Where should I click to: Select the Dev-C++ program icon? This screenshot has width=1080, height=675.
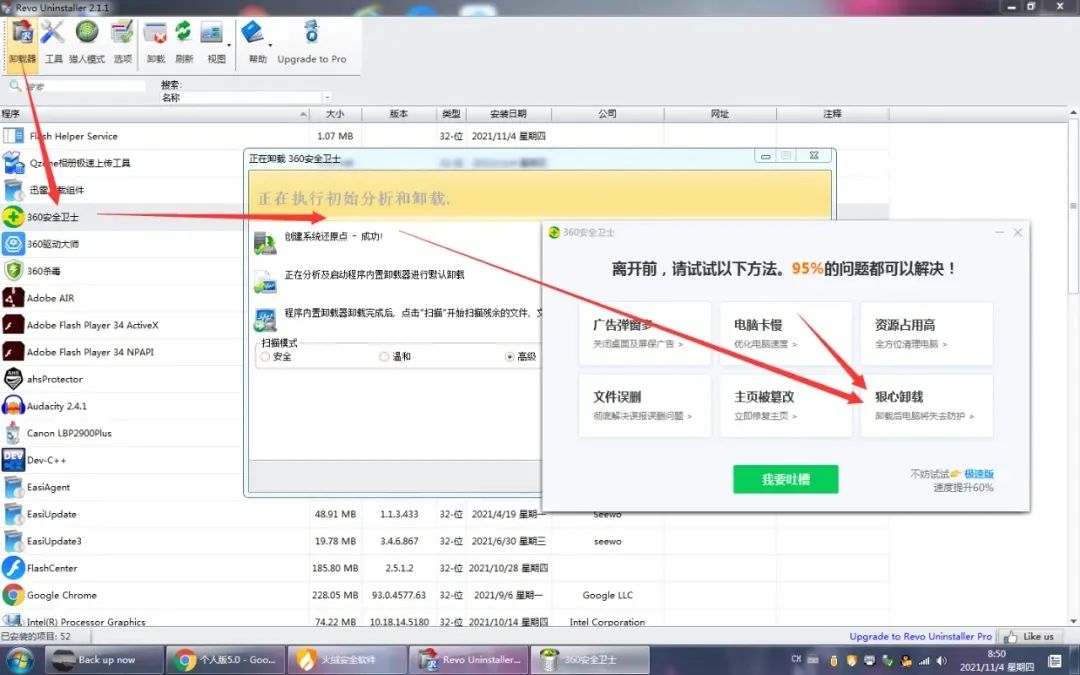tap(13, 459)
